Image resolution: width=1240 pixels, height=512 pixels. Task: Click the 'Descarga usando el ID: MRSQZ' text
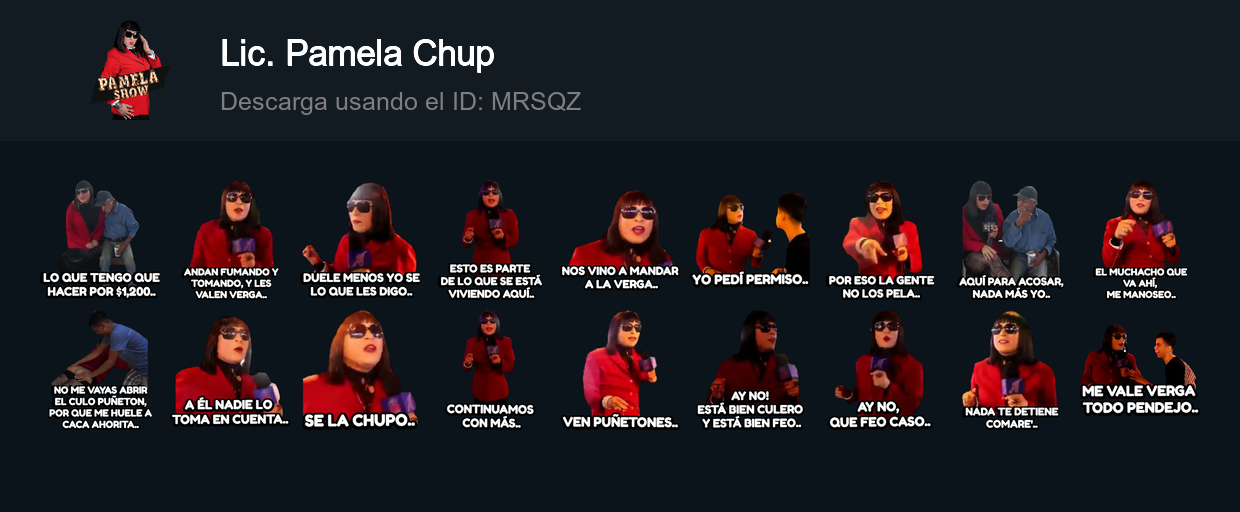coord(400,102)
